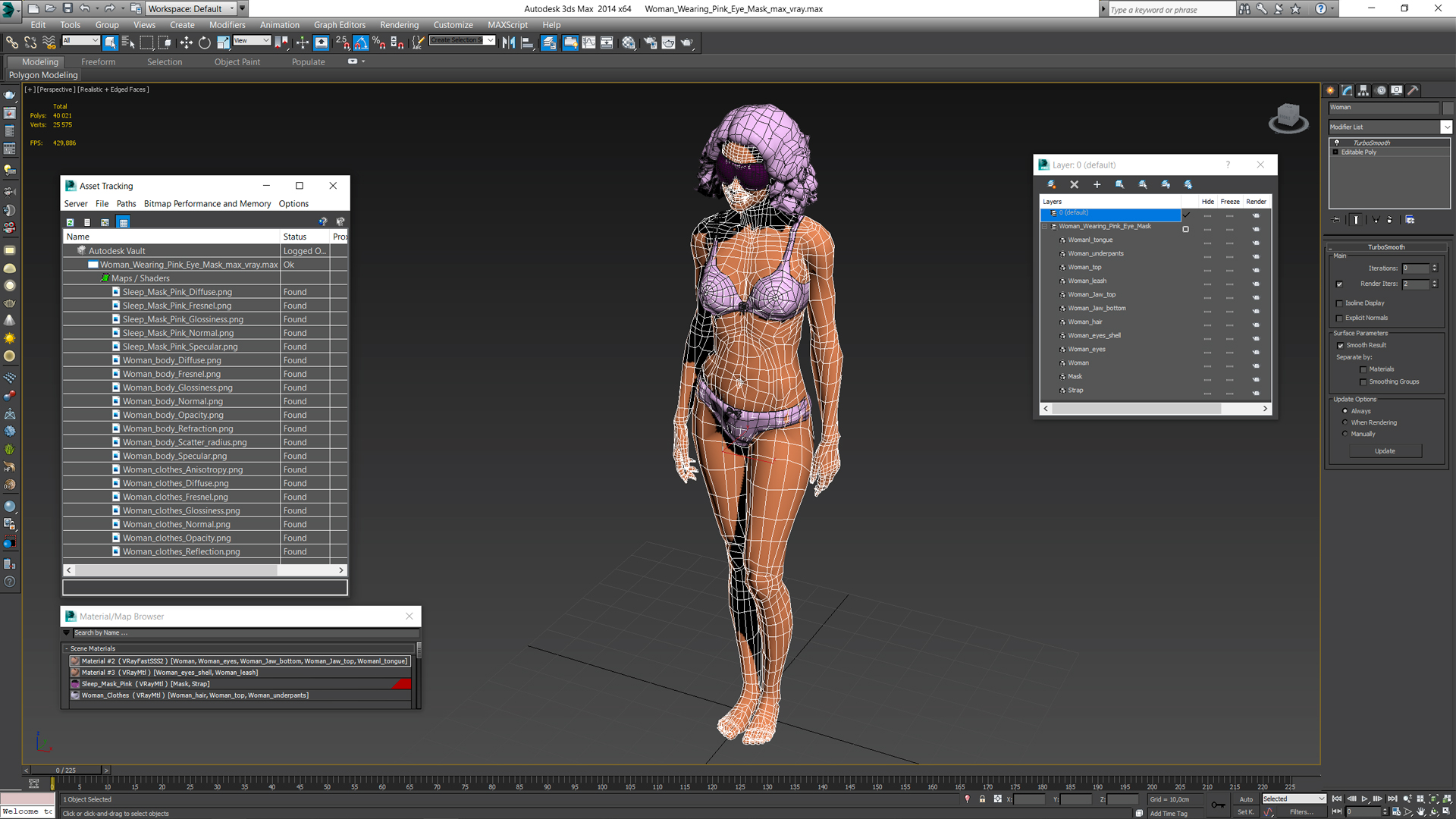Increase the TurboSmooth Iterations spinner
Viewport: 1456px width, 819px height.
click(x=1434, y=266)
